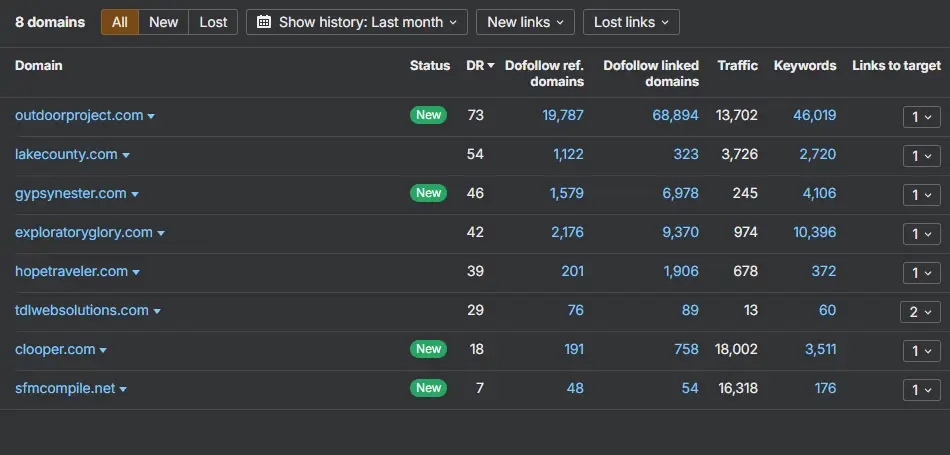The image size is (950, 455).
Task: Click 46,019 keywords value for outdoorproject.com
Action: tap(814, 115)
